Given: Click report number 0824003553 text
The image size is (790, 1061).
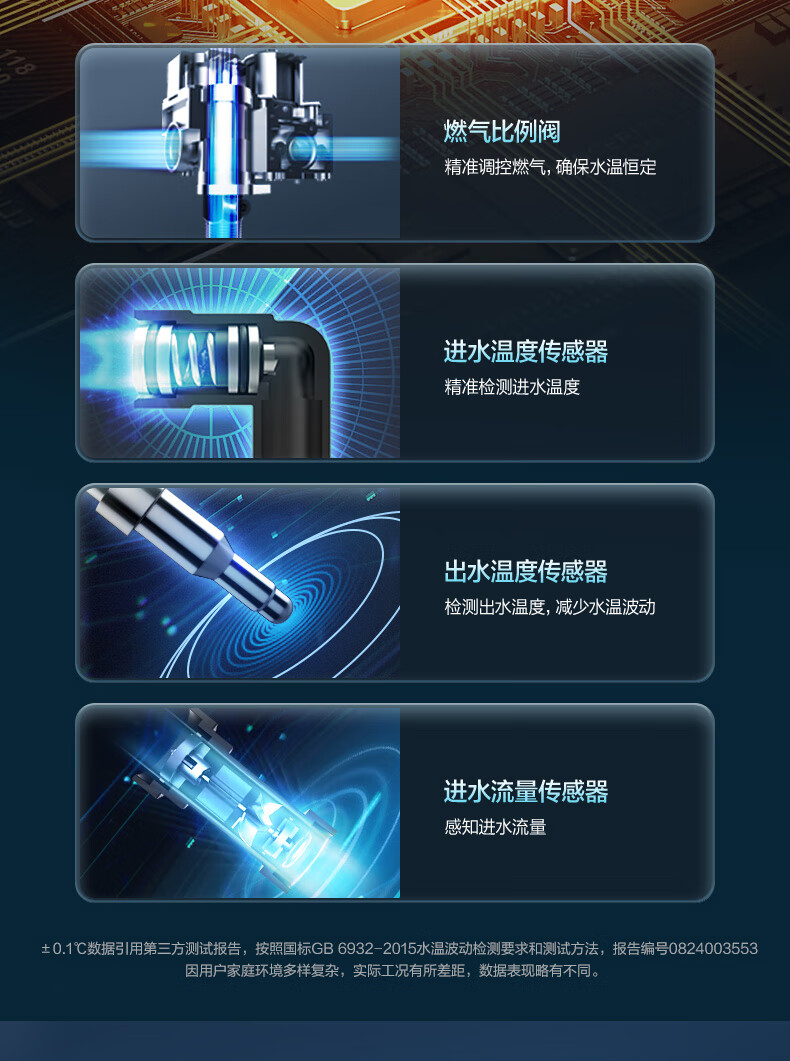Looking at the screenshot, I should (713, 949).
